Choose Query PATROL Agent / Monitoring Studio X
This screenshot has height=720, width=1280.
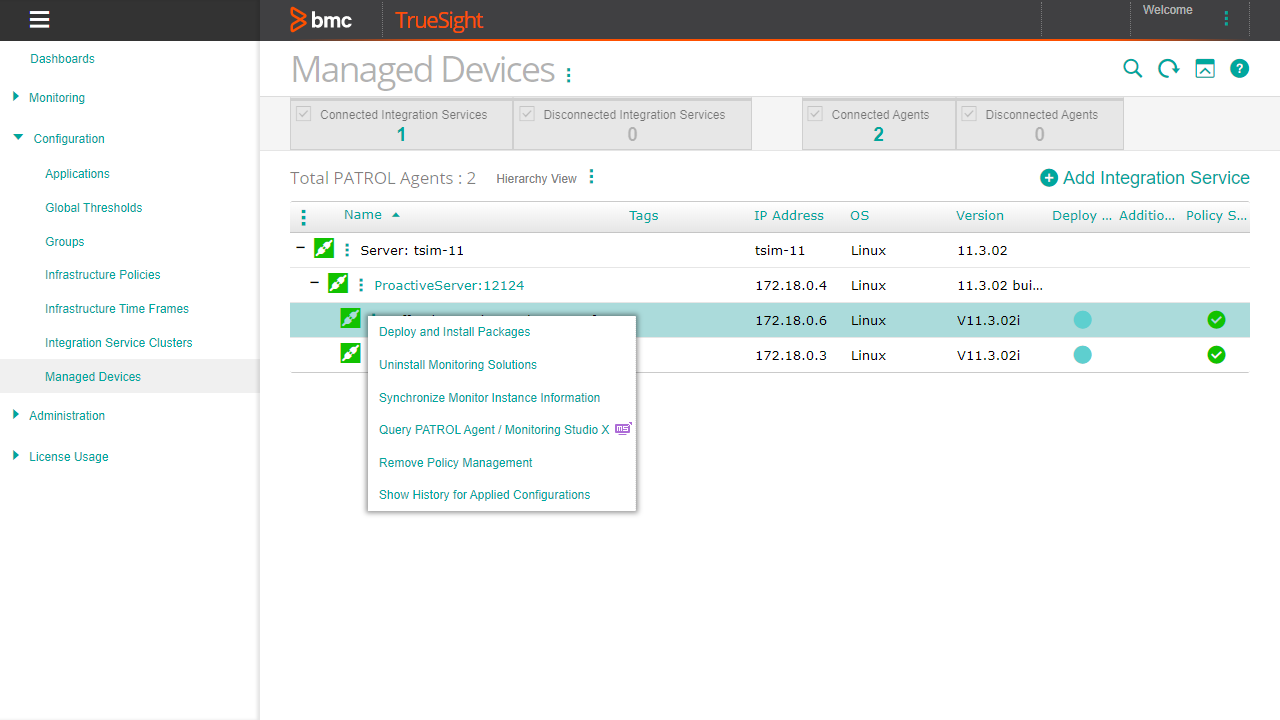(x=494, y=430)
